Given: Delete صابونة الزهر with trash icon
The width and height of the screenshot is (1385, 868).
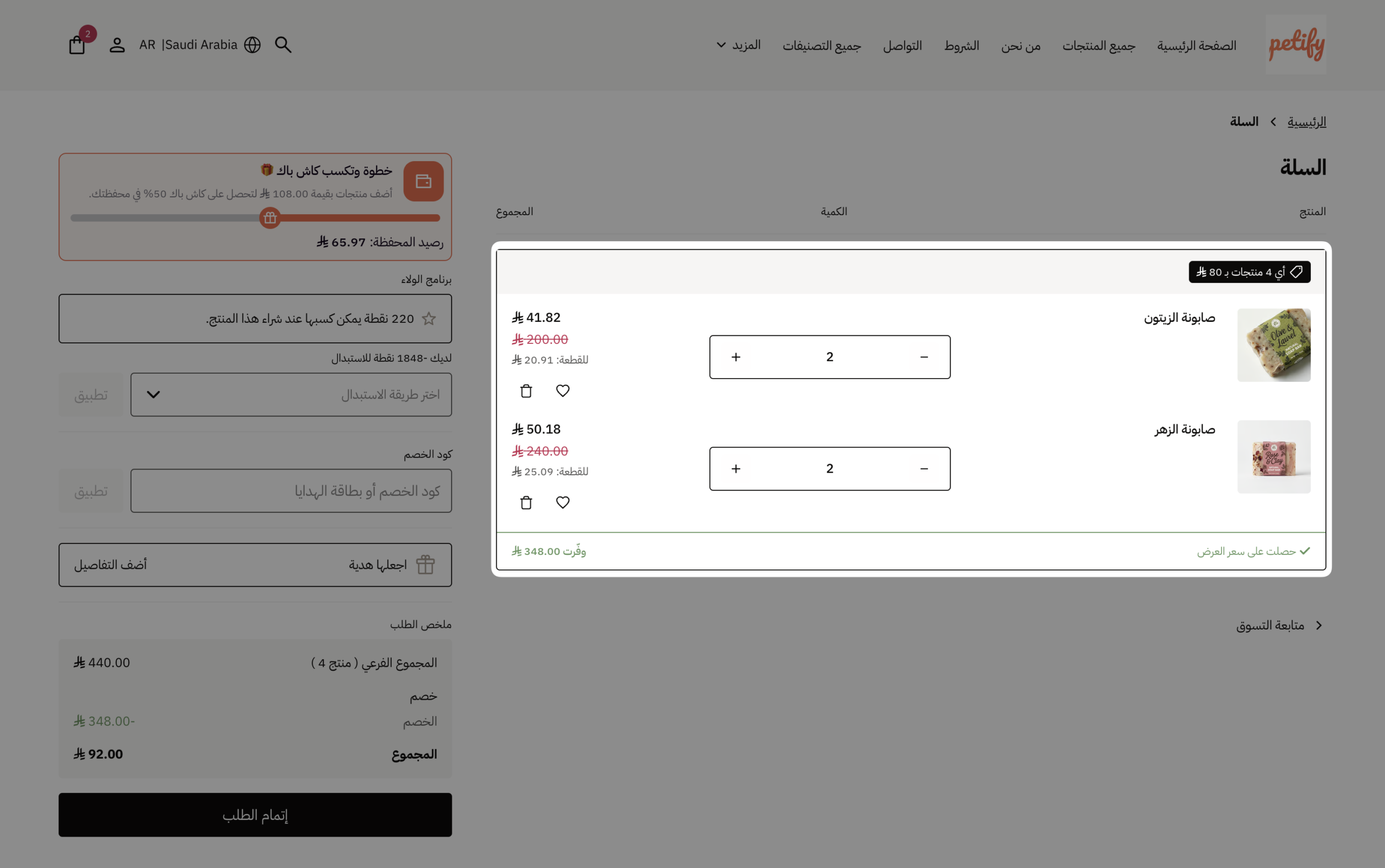Looking at the screenshot, I should point(526,503).
